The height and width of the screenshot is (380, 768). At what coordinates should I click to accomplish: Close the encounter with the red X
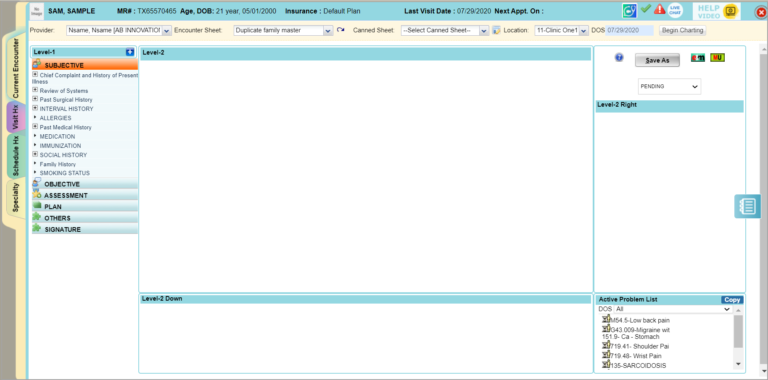(761, 13)
